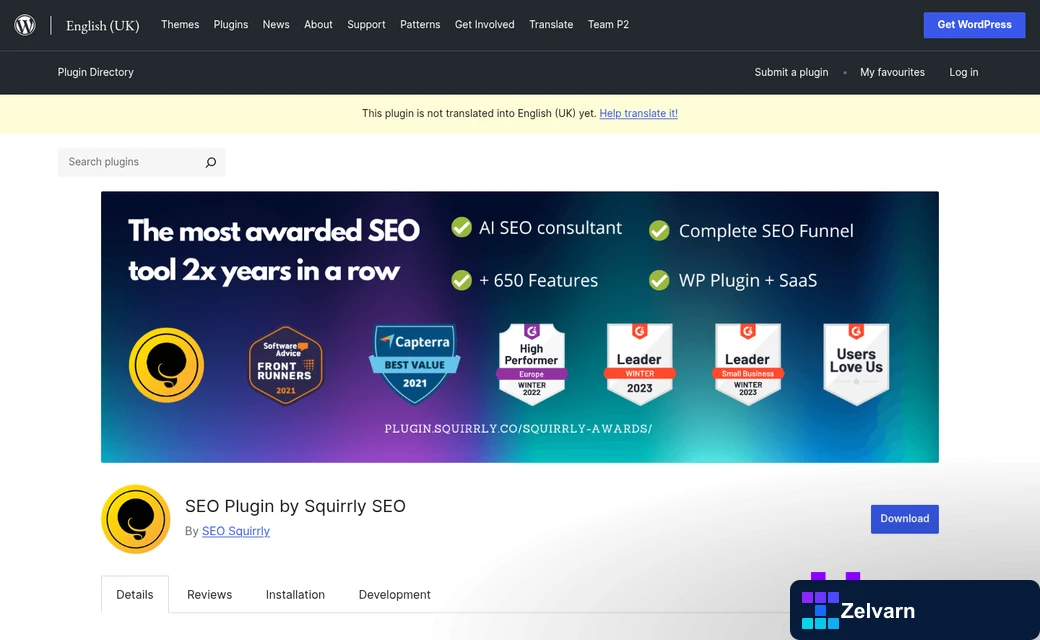1040x640 pixels.
Task: Click the Leader Winter 2023 badge
Action: tap(639, 364)
